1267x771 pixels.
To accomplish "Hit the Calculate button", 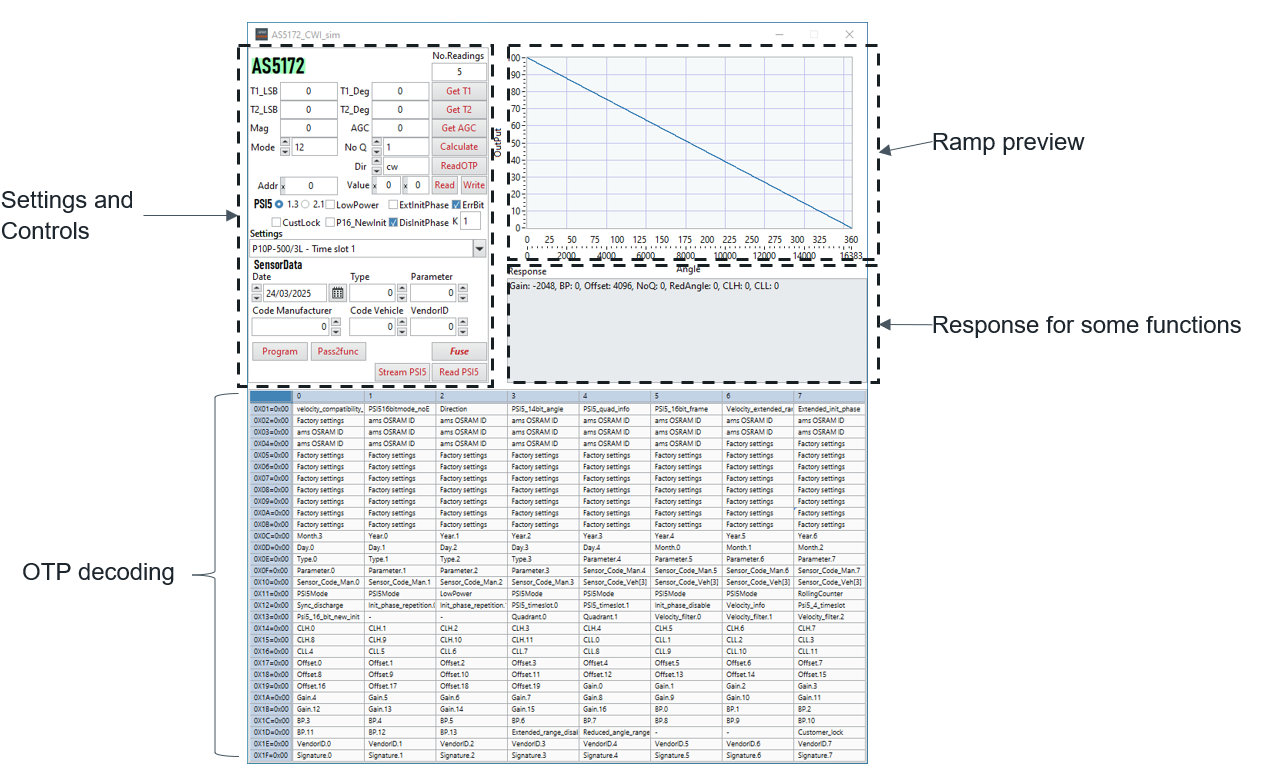I will [x=459, y=147].
